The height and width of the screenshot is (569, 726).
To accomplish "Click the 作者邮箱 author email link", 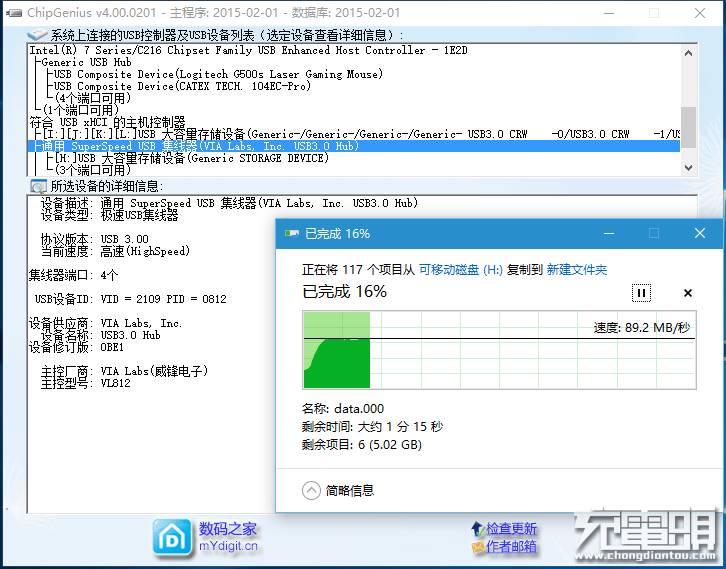I will [511, 546].
